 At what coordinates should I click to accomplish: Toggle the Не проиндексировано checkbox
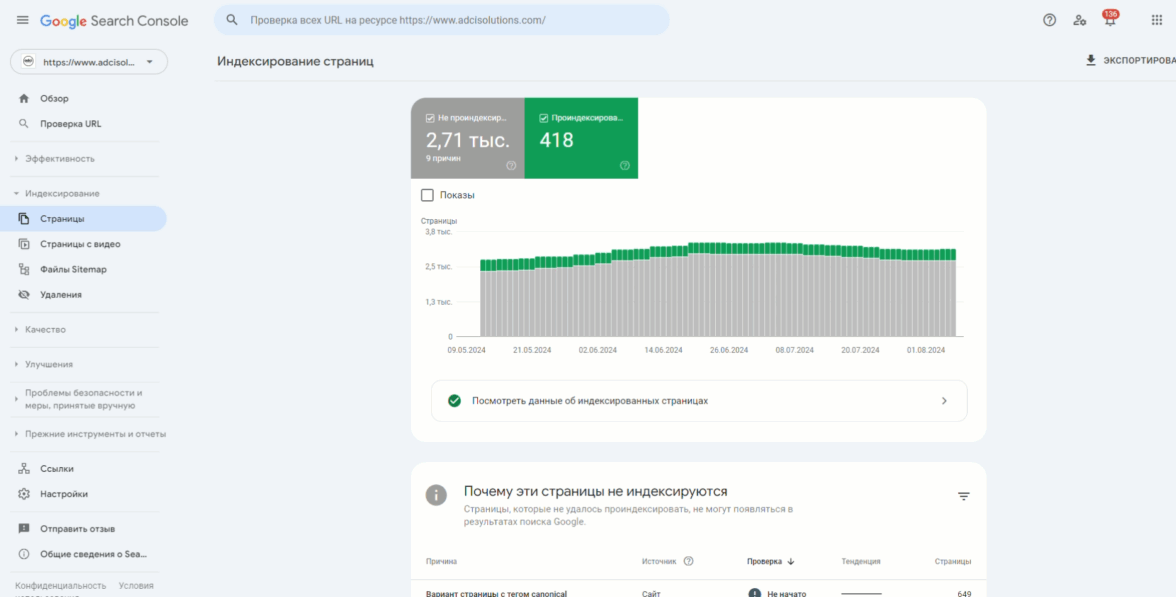[x=430, y=117]
